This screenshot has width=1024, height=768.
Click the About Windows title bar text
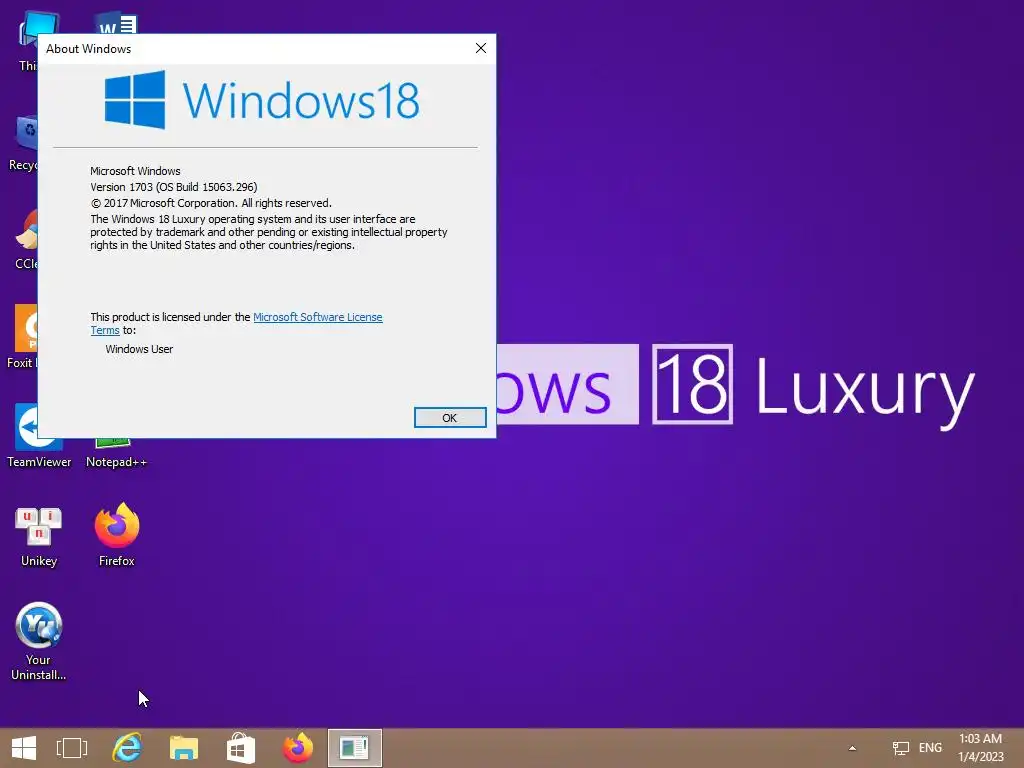click(88, 49)
